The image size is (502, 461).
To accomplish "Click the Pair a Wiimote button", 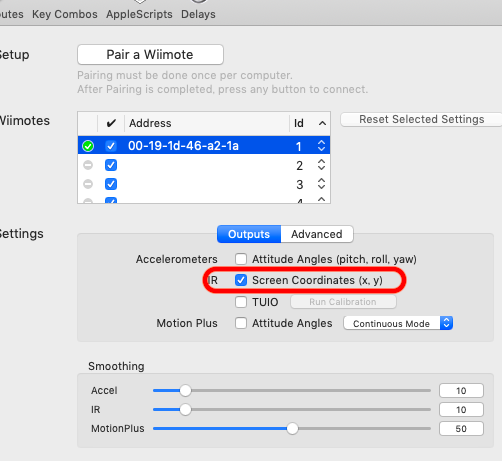I will 150,54.
